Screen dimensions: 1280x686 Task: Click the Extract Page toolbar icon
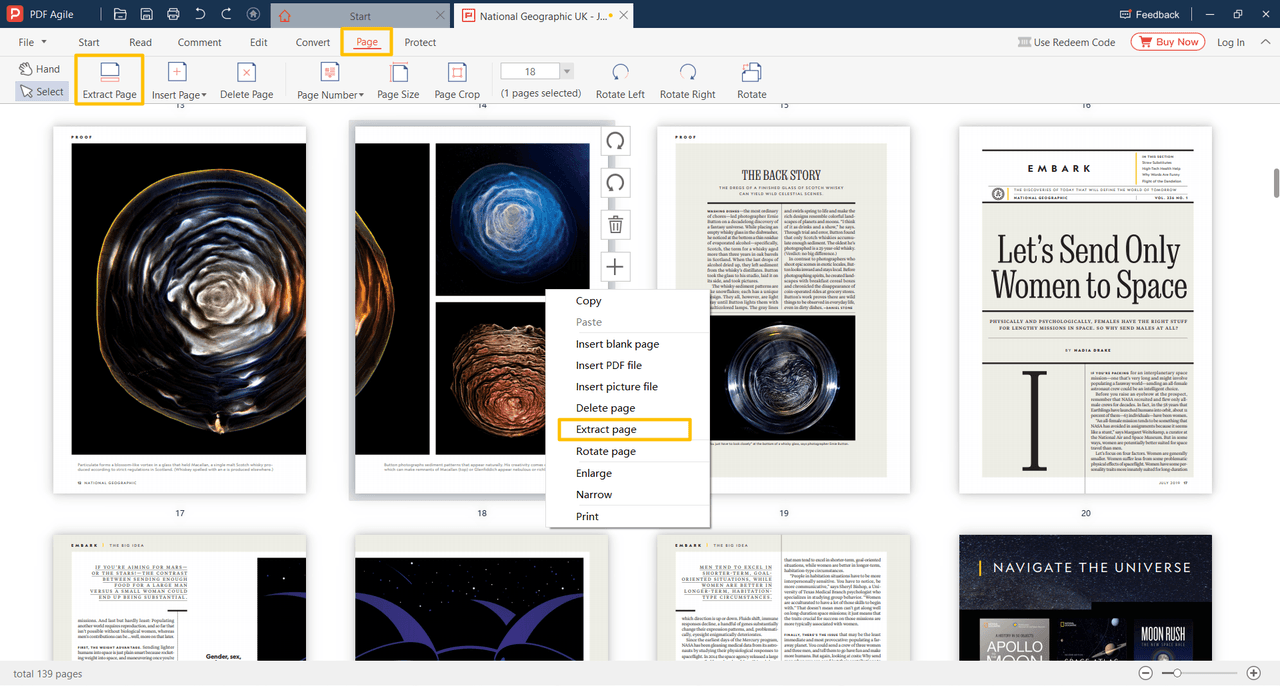click(110, 80)
